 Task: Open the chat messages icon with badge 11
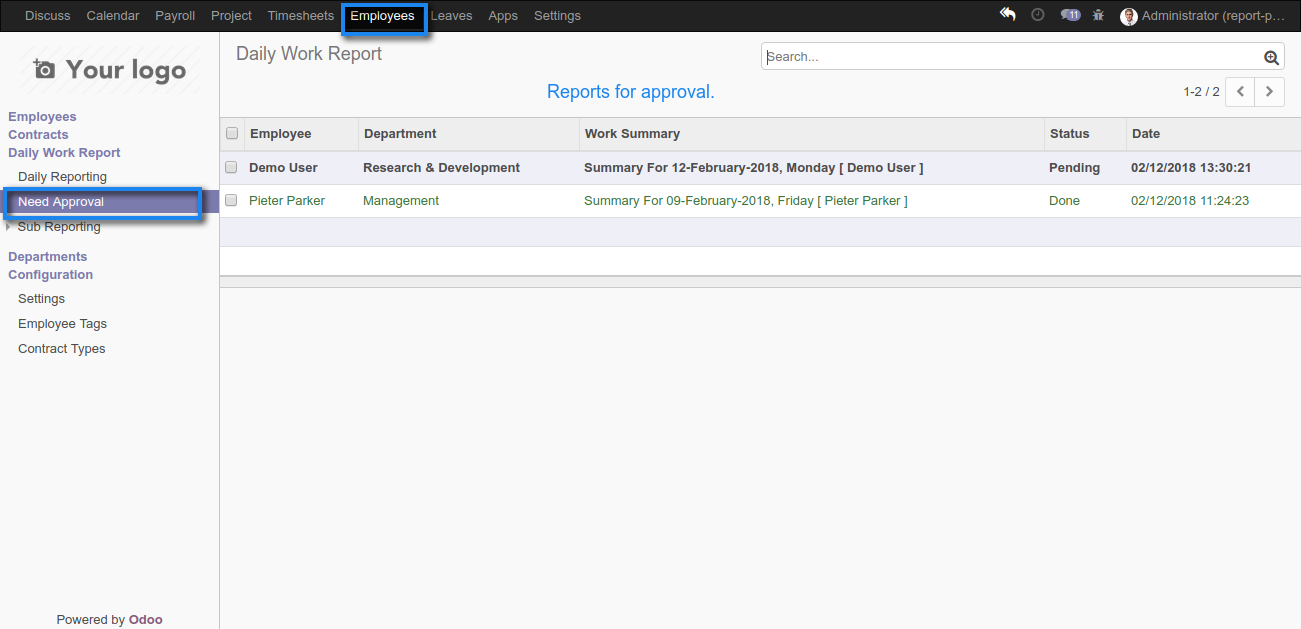[1070, 15]
